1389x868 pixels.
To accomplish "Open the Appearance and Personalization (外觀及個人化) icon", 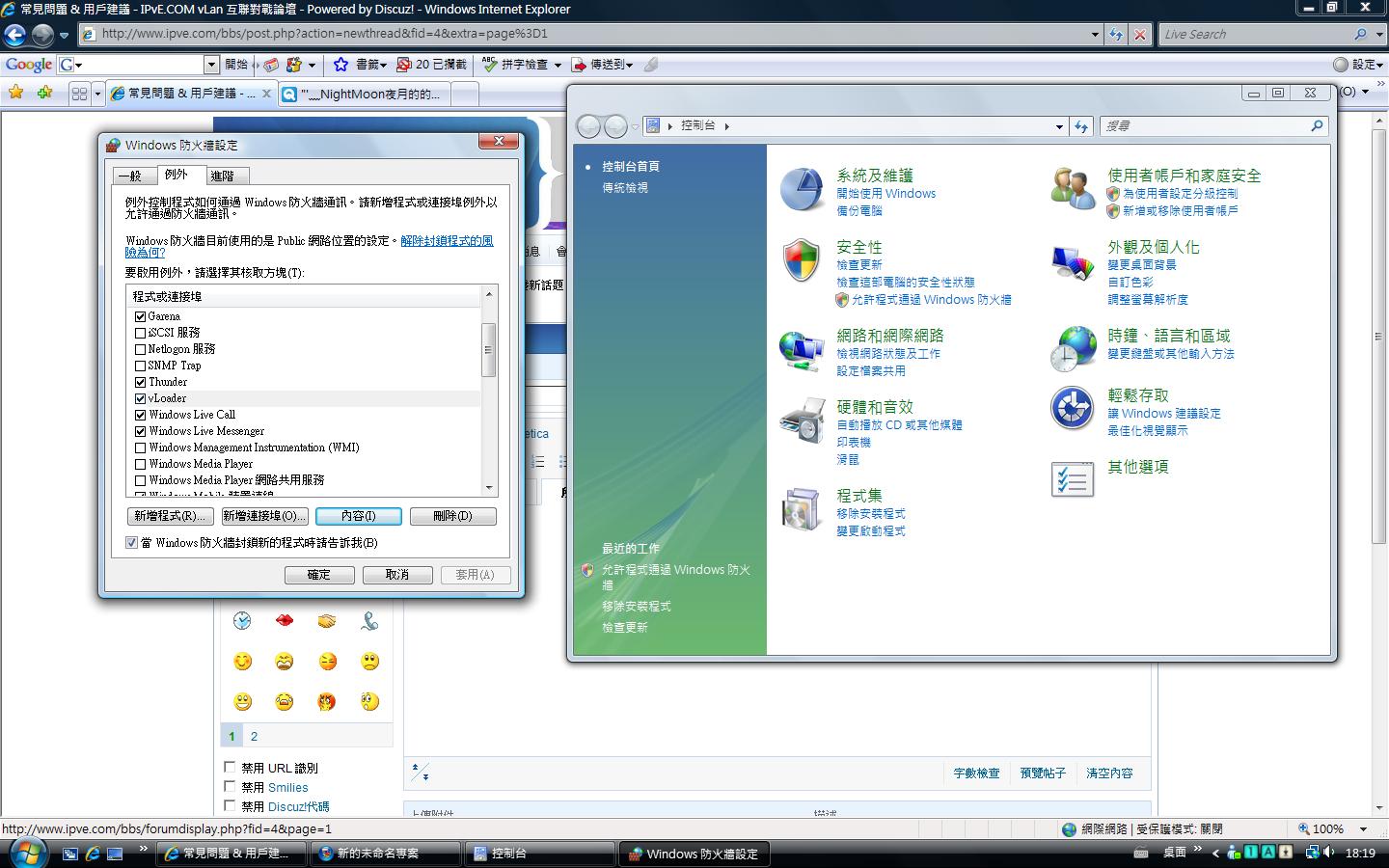I will point(1073,260).
